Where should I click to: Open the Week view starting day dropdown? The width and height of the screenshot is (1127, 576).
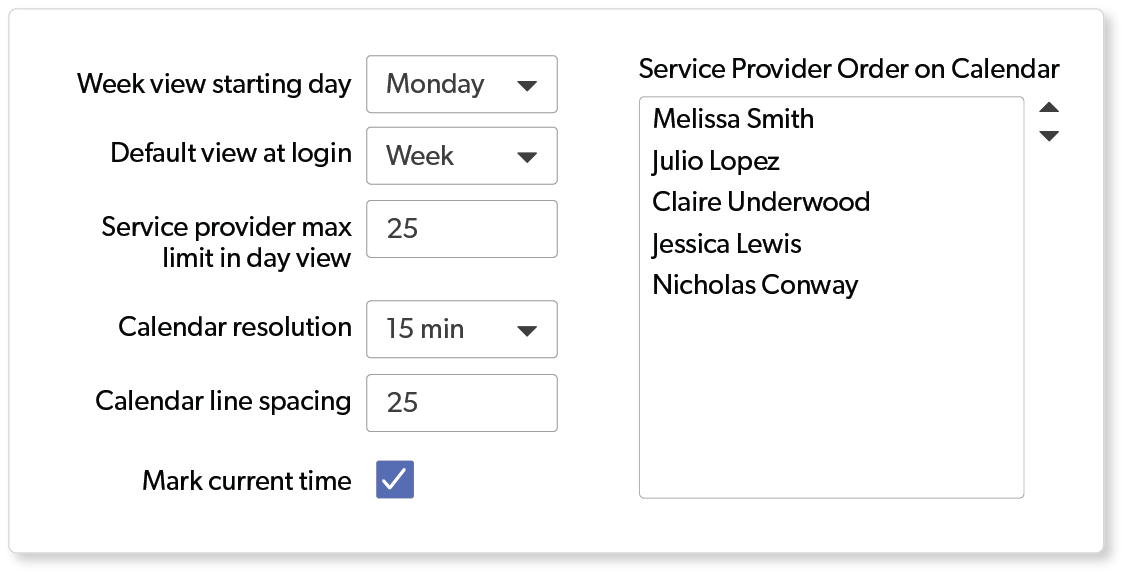tap(461, 84)
